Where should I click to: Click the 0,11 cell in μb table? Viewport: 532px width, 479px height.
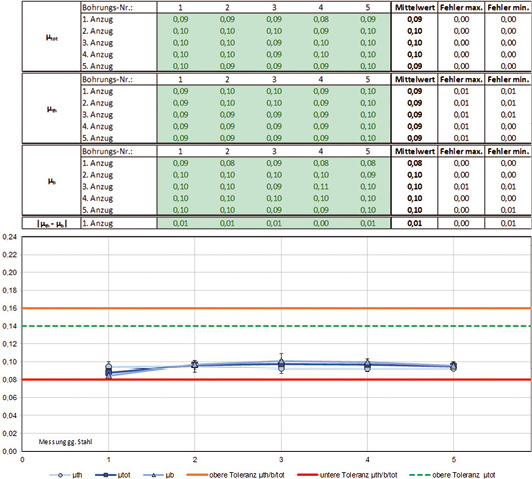[321, 187]
